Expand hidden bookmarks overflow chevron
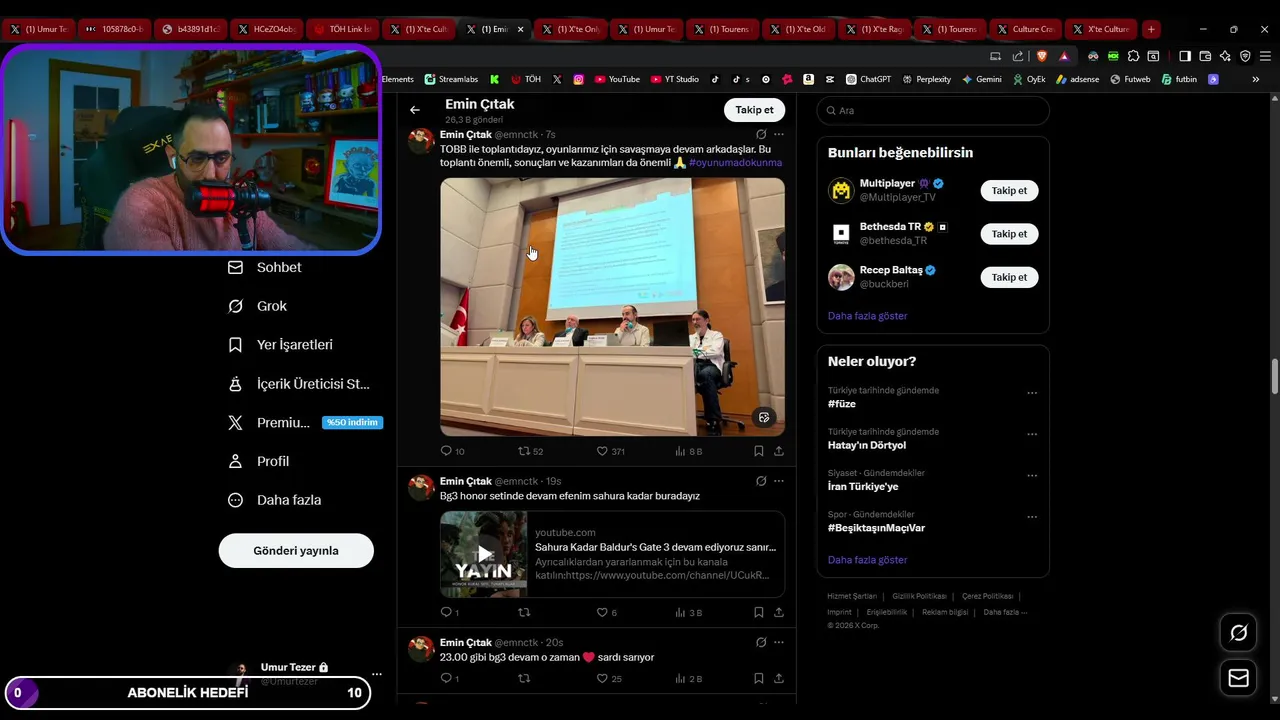This screenshot has height=720, width=1280. coord(1256,79)
